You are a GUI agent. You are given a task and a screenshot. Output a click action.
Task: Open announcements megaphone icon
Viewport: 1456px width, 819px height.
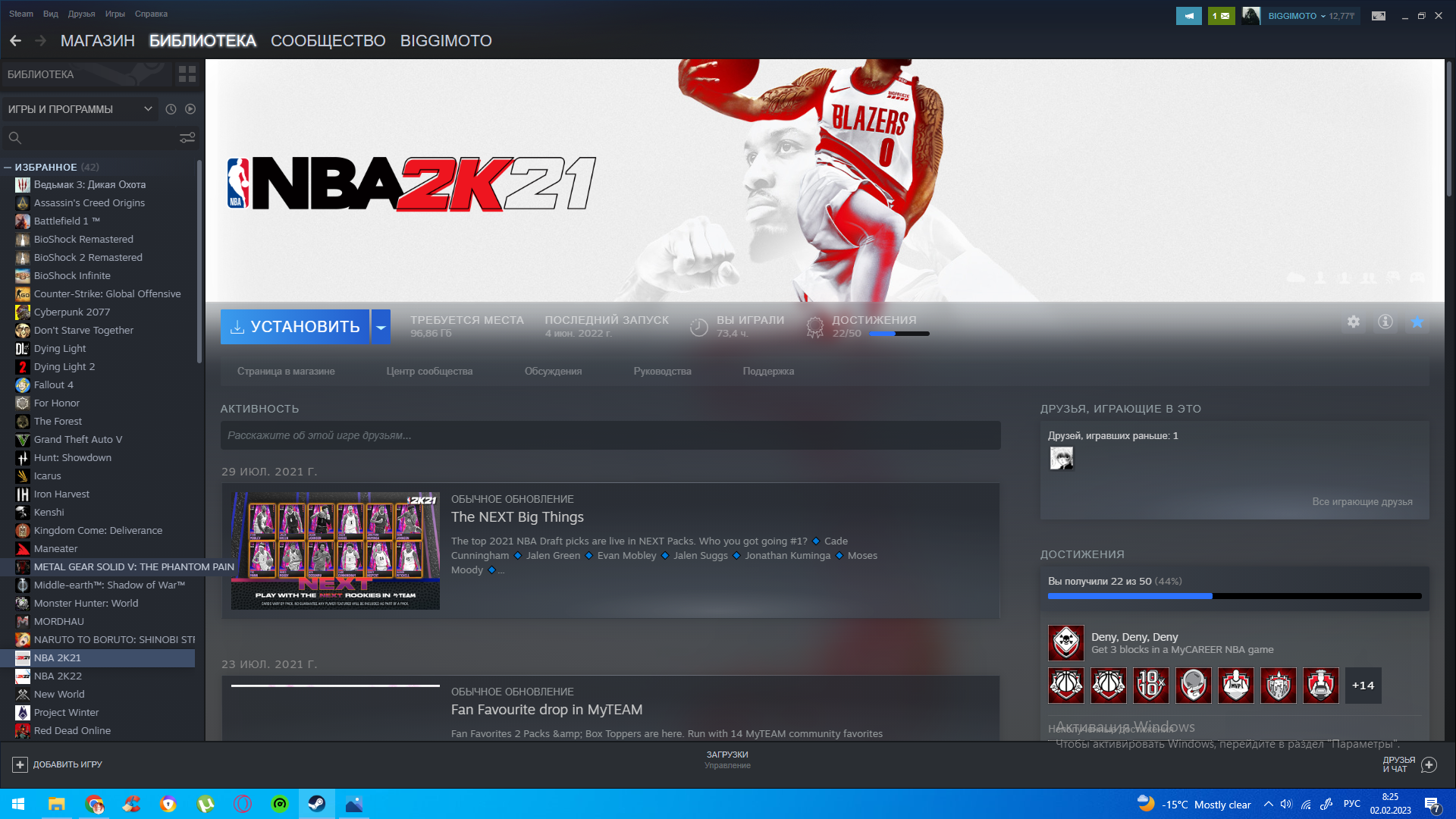click(1189, 16)
